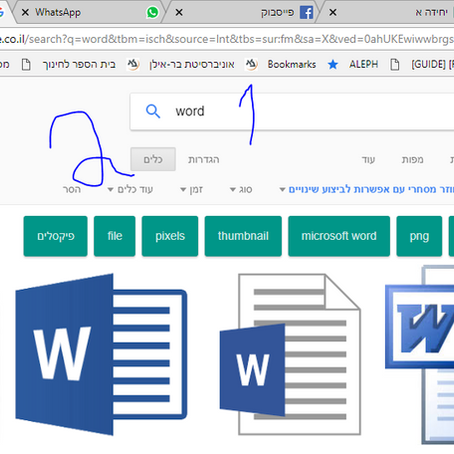Select the png suggestion chip
Image resolution: width=454 pixels, height=454 pixels.
click(419, 236)
